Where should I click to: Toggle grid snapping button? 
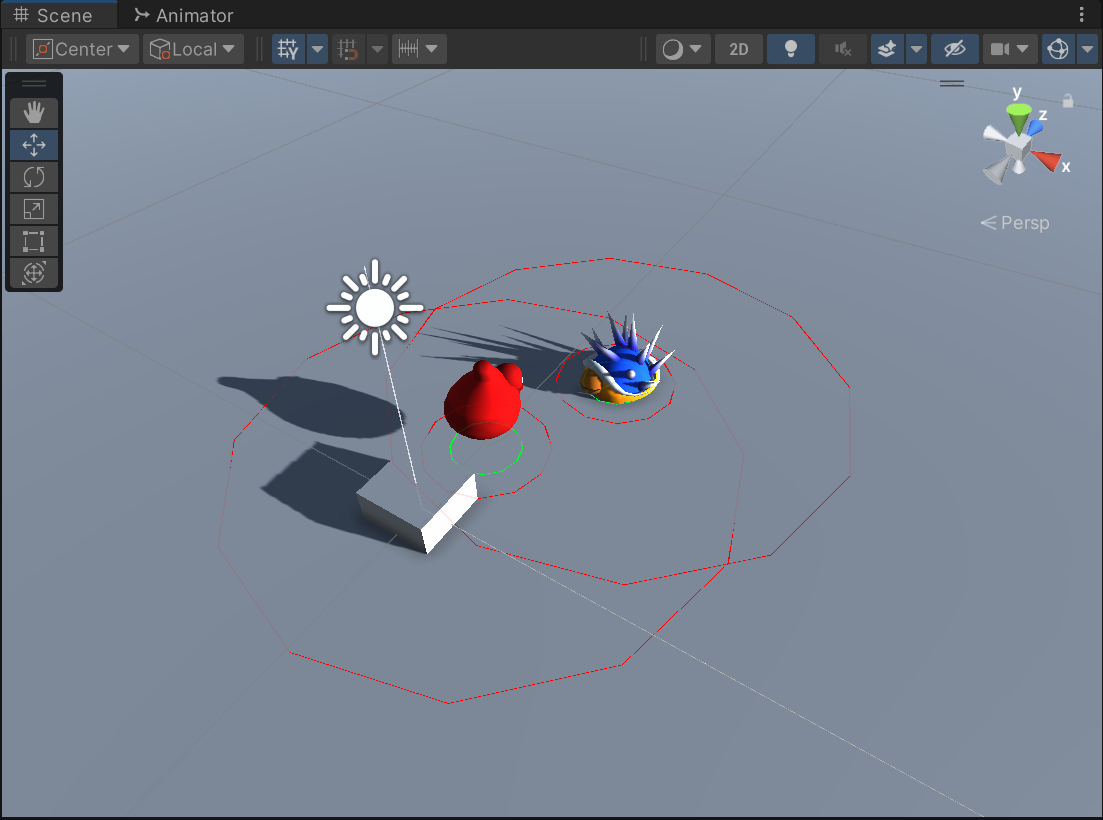pos(348,49)
